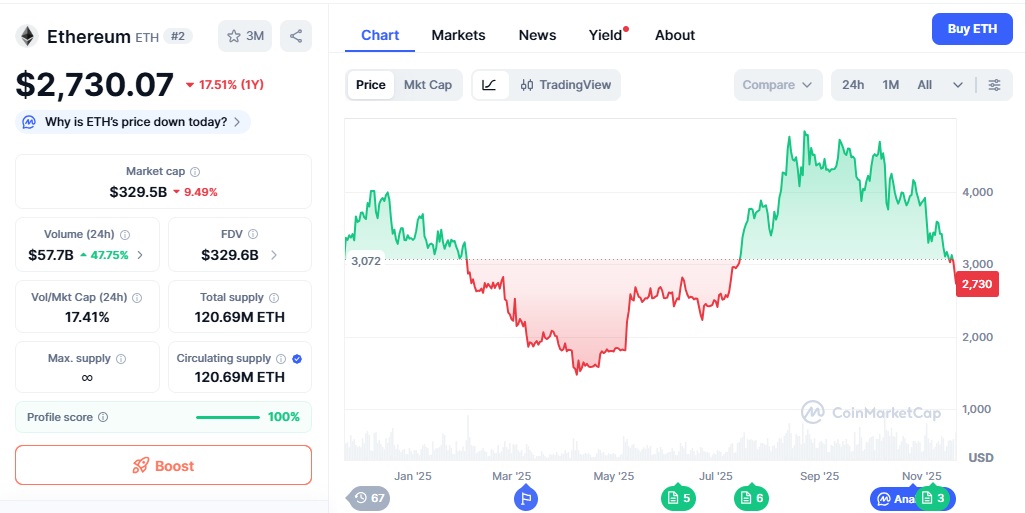The height and width of the screenshot is (513, 1025).
Task: Switch to the Yield tab
Action: click(605, 35)
